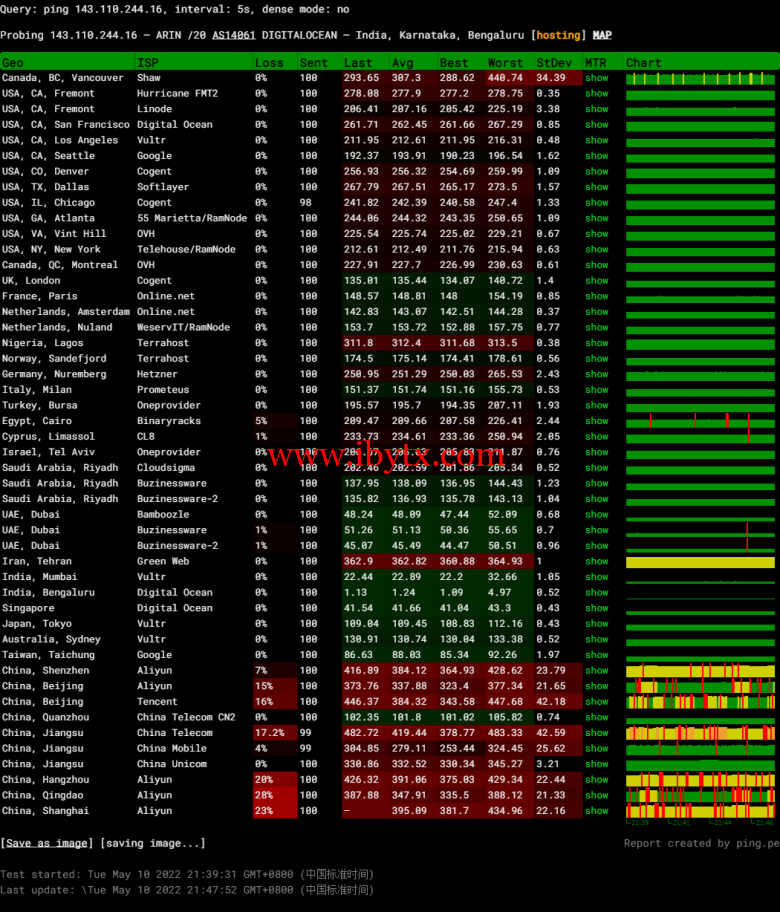Click the Avg column header
Viewport: 780px width, 912px height.
click(x=402, y=62)
